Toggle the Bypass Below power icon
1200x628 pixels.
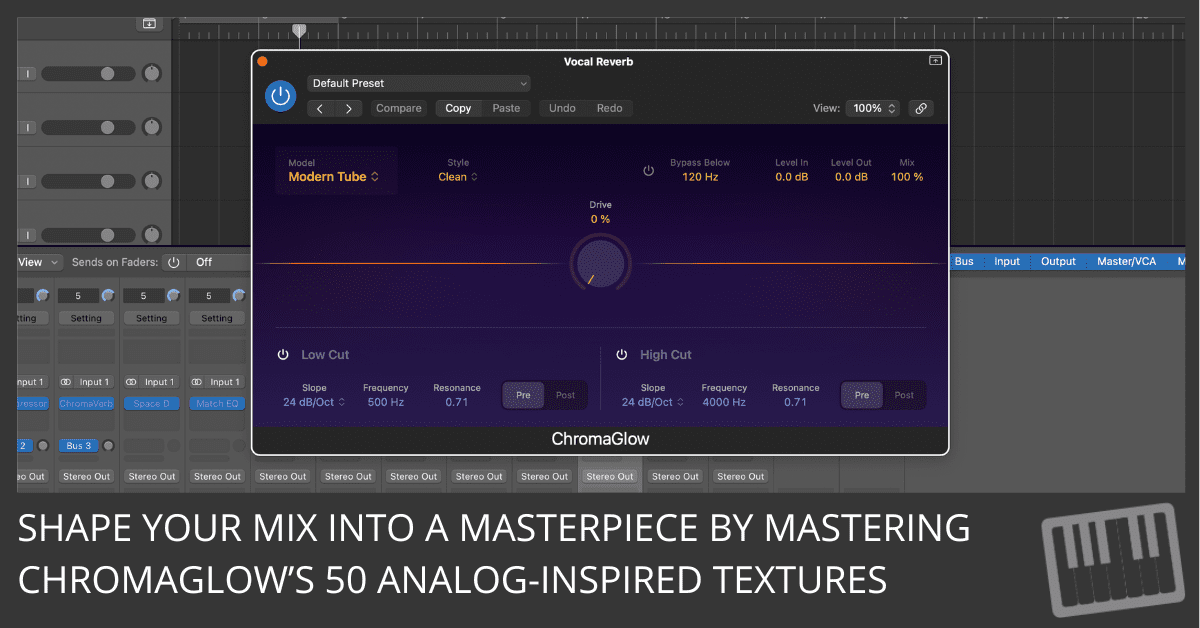point(648,171)
